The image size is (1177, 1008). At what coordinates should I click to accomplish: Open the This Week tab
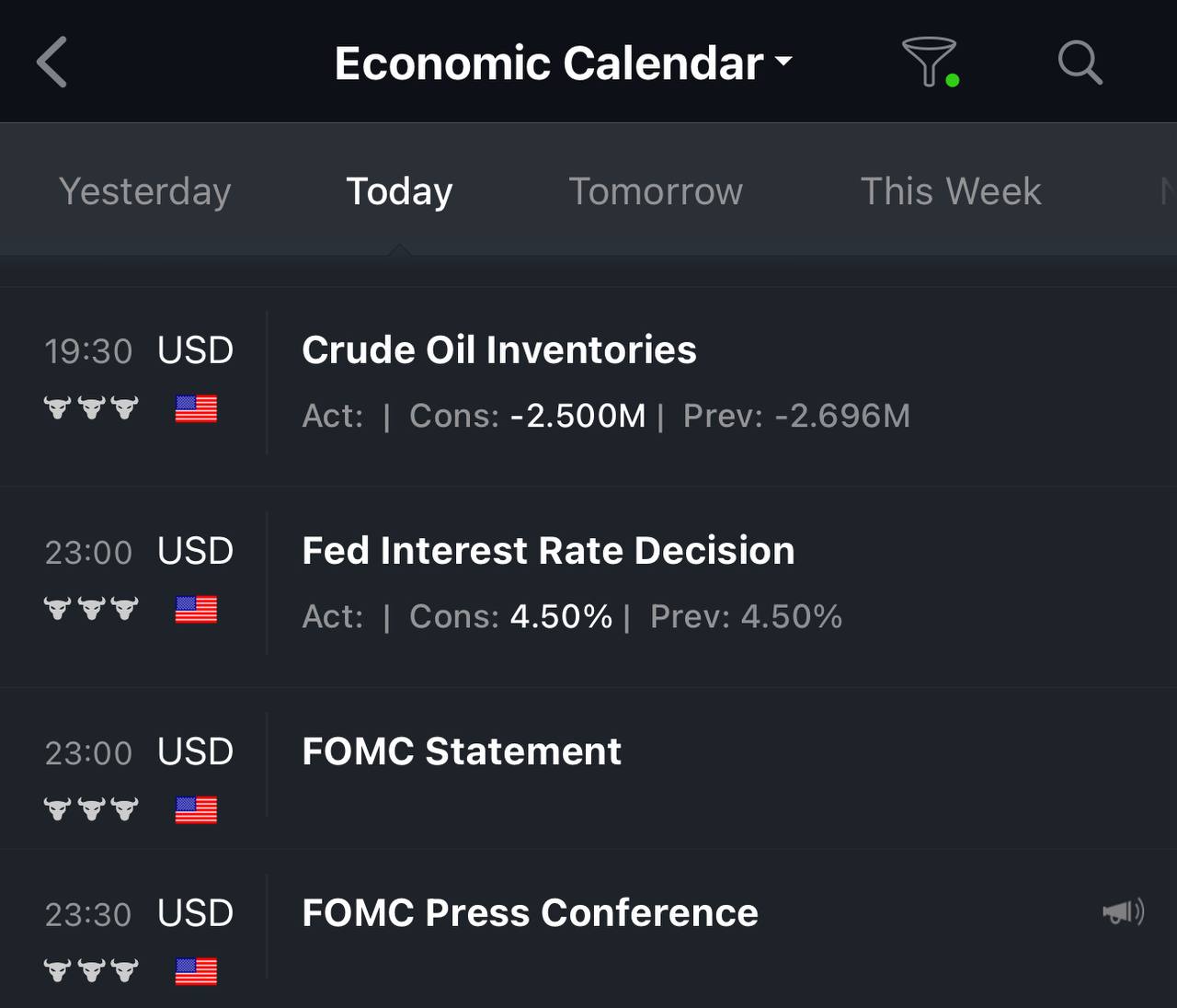(951, 191)
